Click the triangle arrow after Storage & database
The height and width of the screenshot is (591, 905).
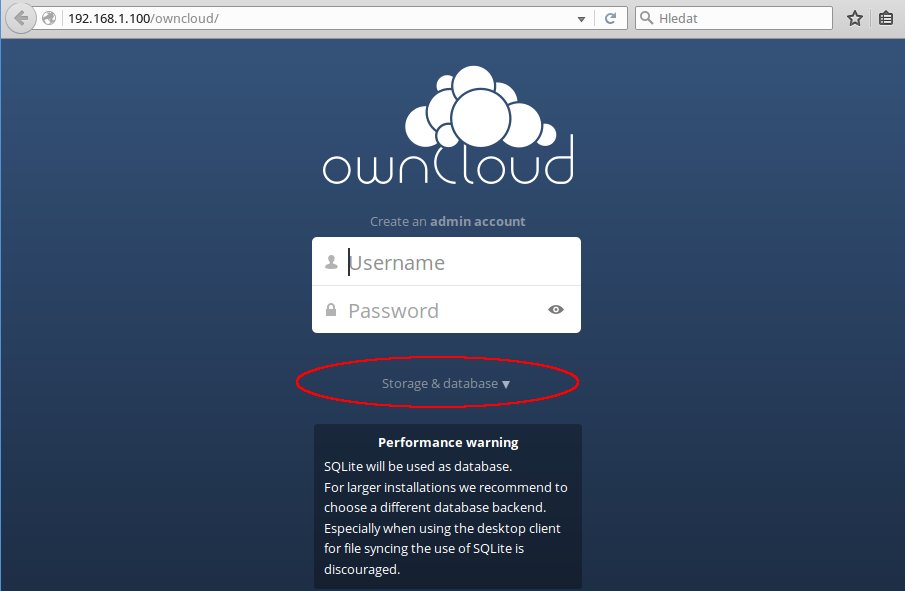(506, 384)
